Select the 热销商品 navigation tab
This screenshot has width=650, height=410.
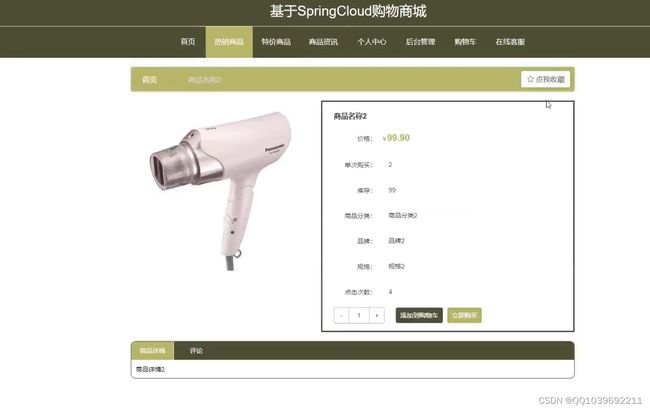(x=229, y=42)
